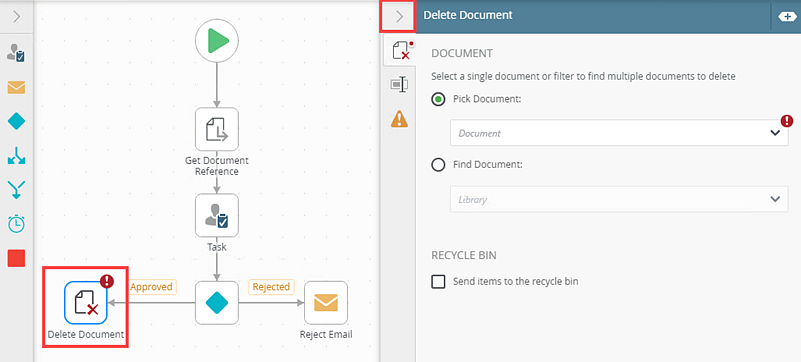The width and height of the screenshot is (801, 362).
Task: Pick the teal Decision diamond in toolbox
Action: pos(16,122)
